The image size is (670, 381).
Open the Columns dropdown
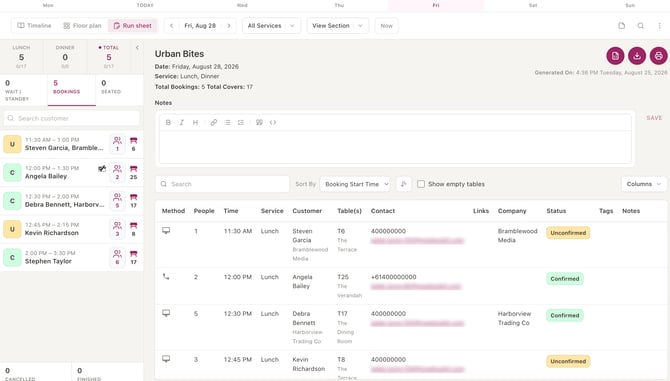pos(644,184)
